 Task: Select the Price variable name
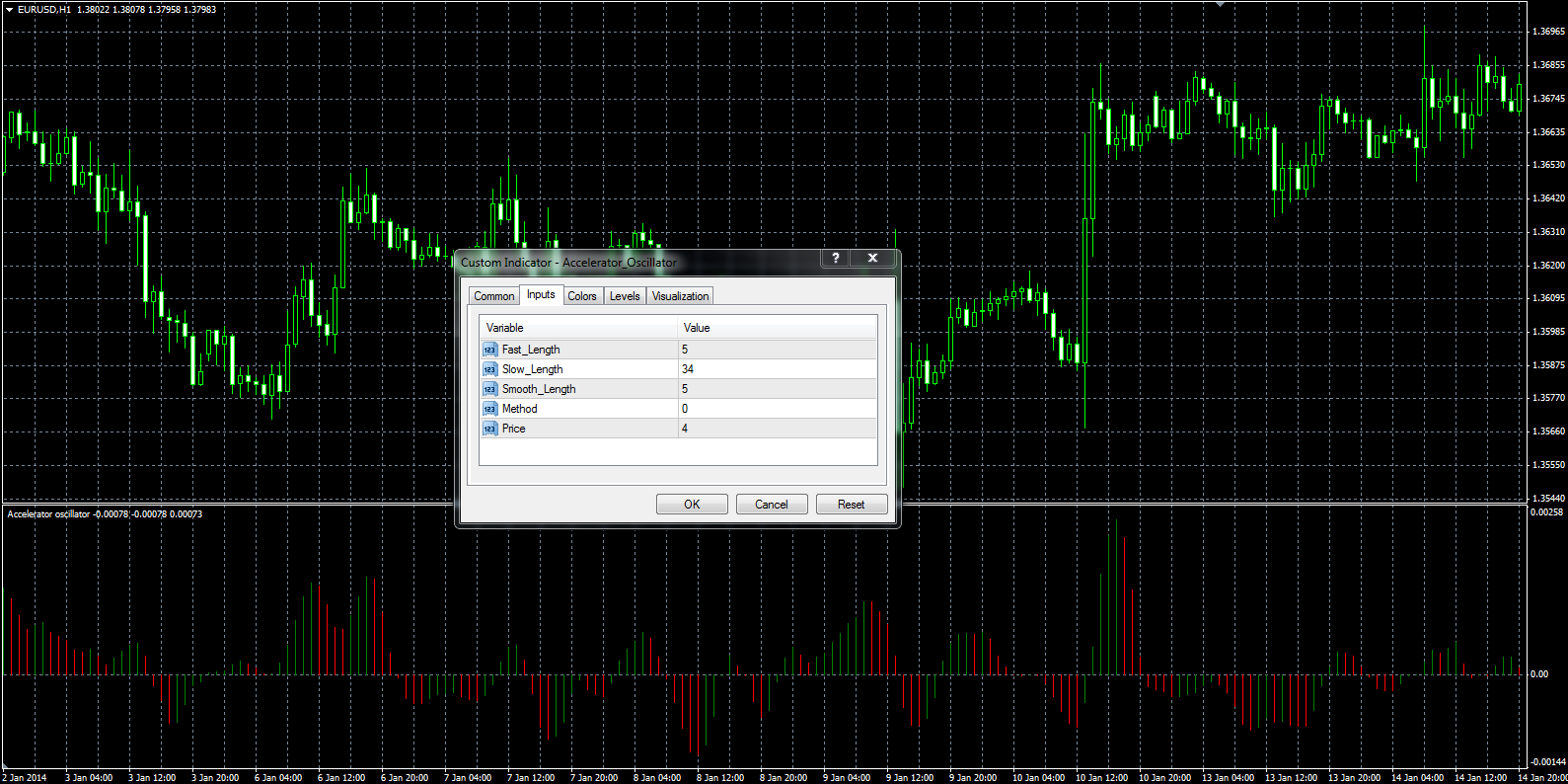(x=514, y=429)
